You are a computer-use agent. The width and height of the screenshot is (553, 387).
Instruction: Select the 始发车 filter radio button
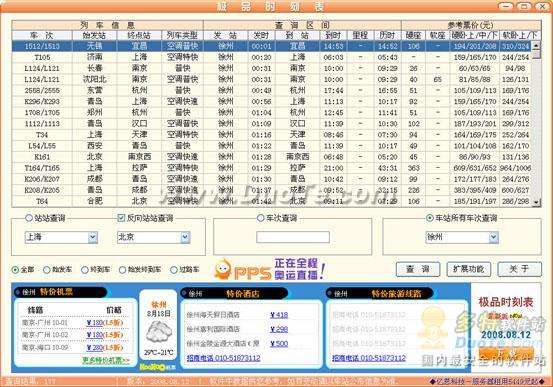47,270
